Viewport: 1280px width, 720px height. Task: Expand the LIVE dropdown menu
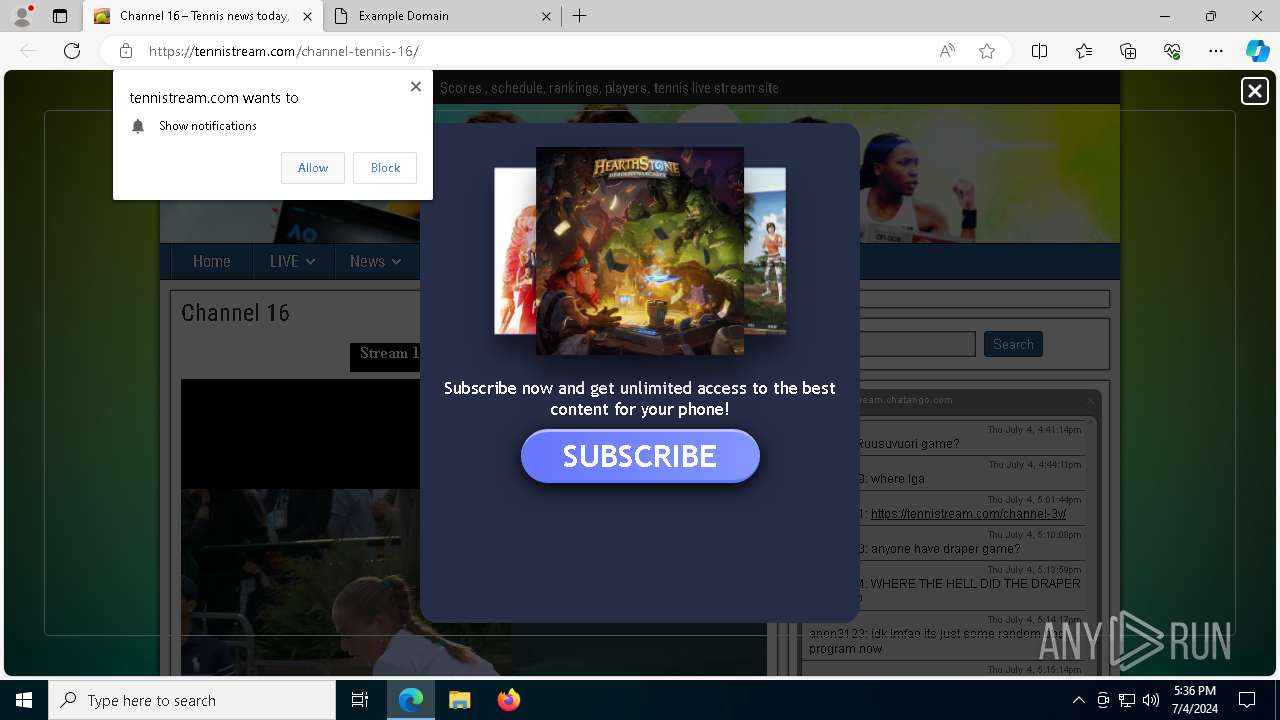[x=292, y=261]
